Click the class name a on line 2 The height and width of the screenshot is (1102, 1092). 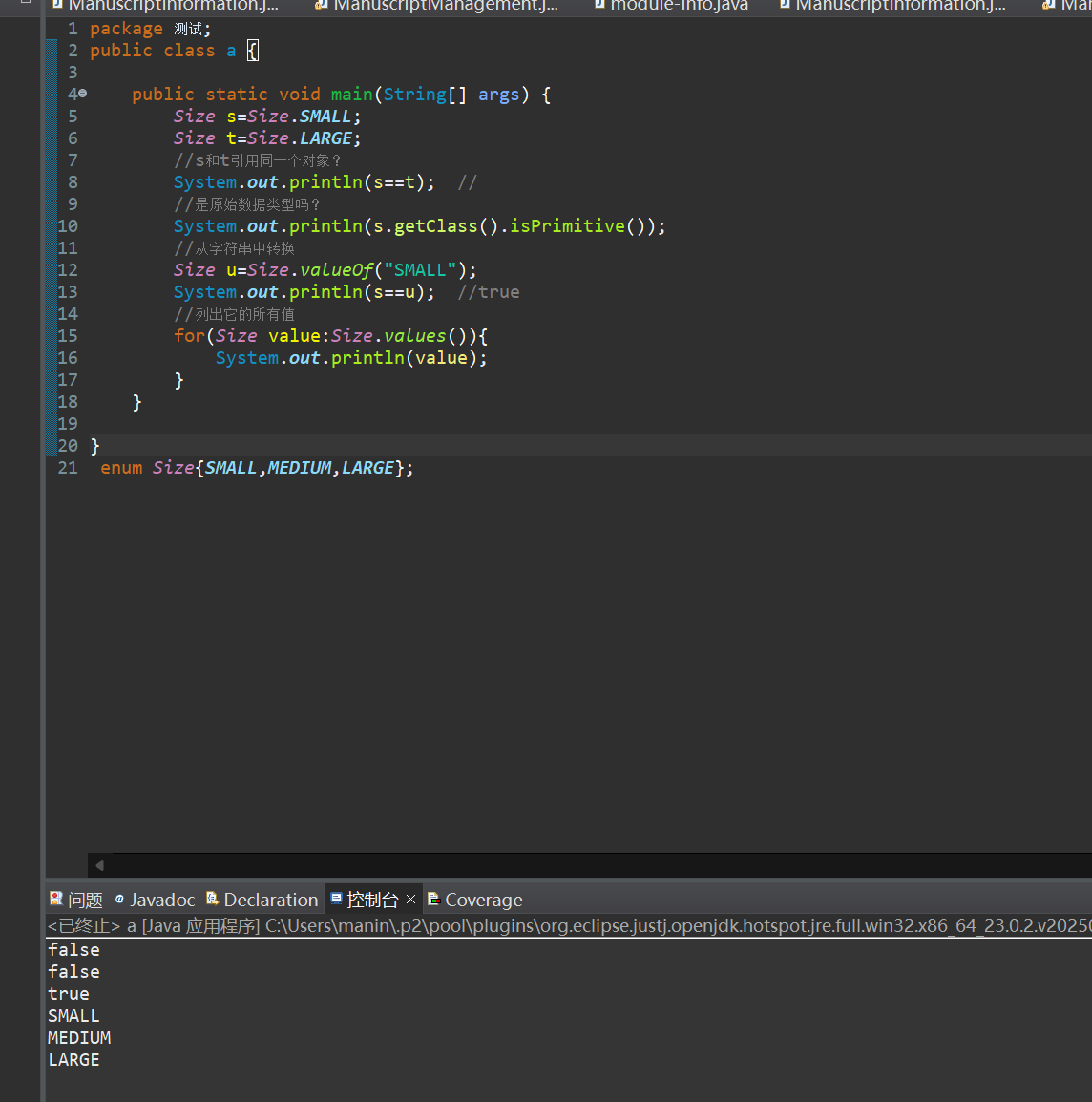(231, 51)
